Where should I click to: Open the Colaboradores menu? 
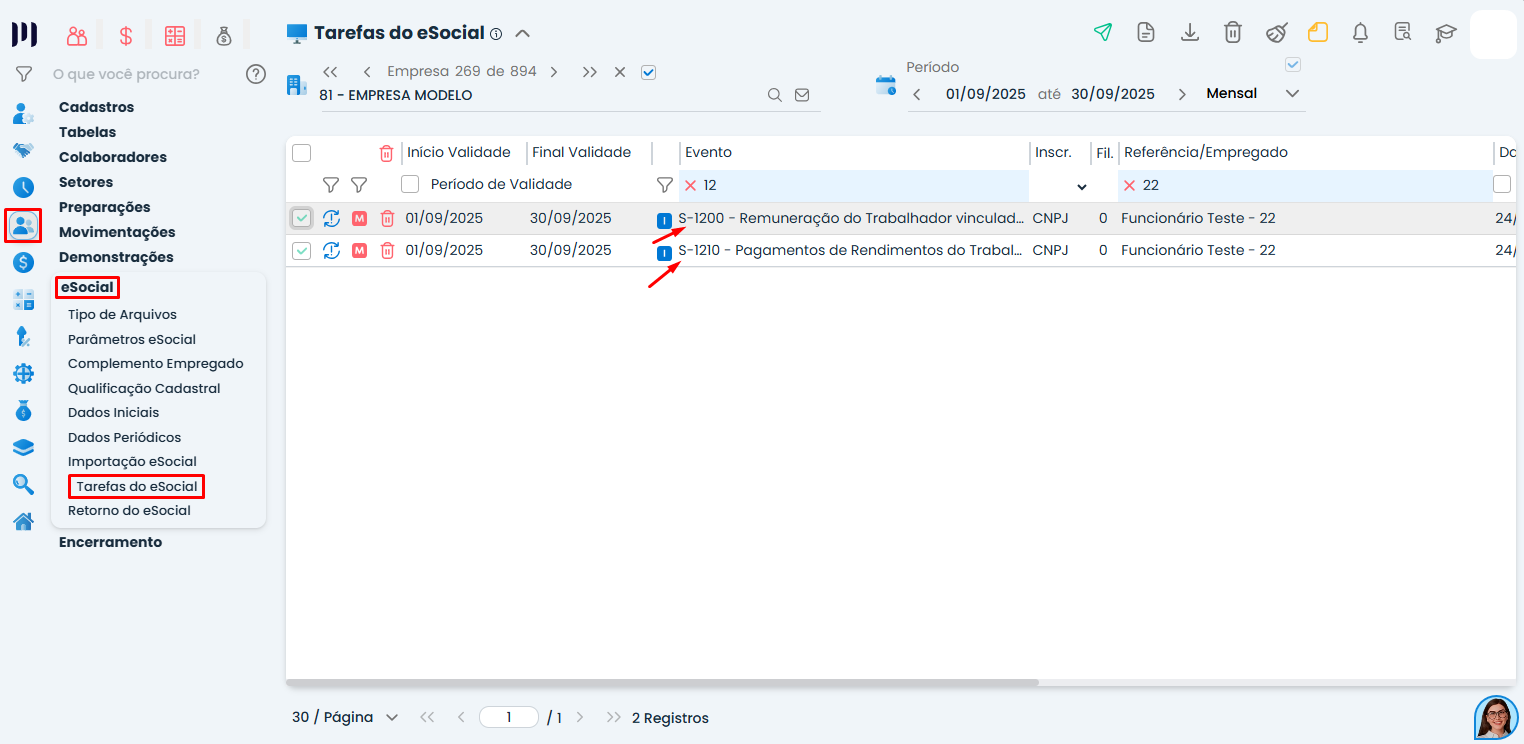[113, 157]
